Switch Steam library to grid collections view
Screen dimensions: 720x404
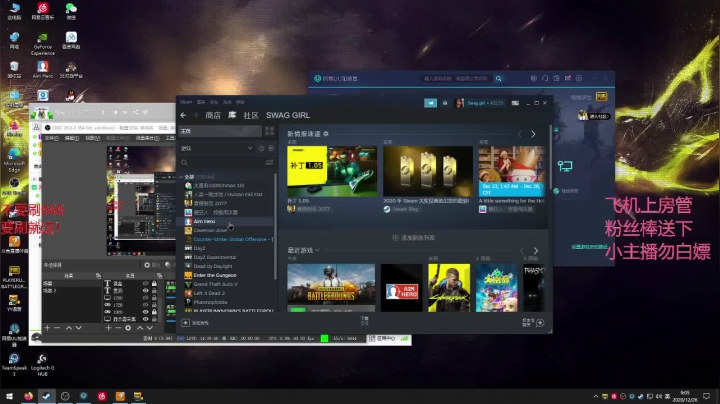270,131
